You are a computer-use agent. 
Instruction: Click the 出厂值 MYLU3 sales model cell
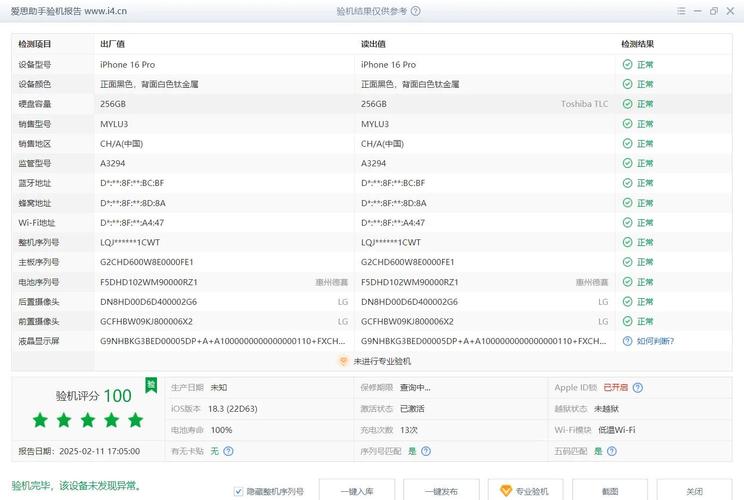[114, 124]
